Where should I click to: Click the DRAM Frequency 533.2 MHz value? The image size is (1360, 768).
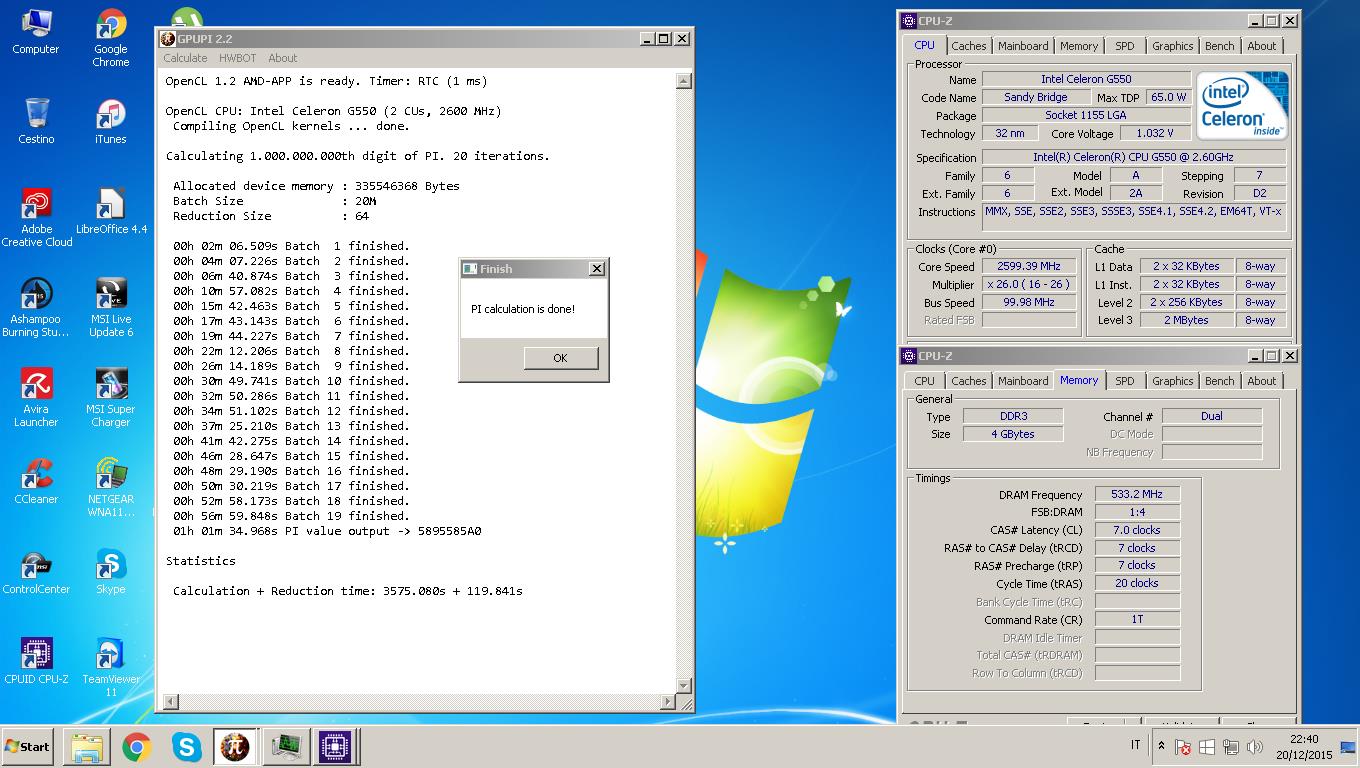pyautogui.click(x=1137, y=494)
